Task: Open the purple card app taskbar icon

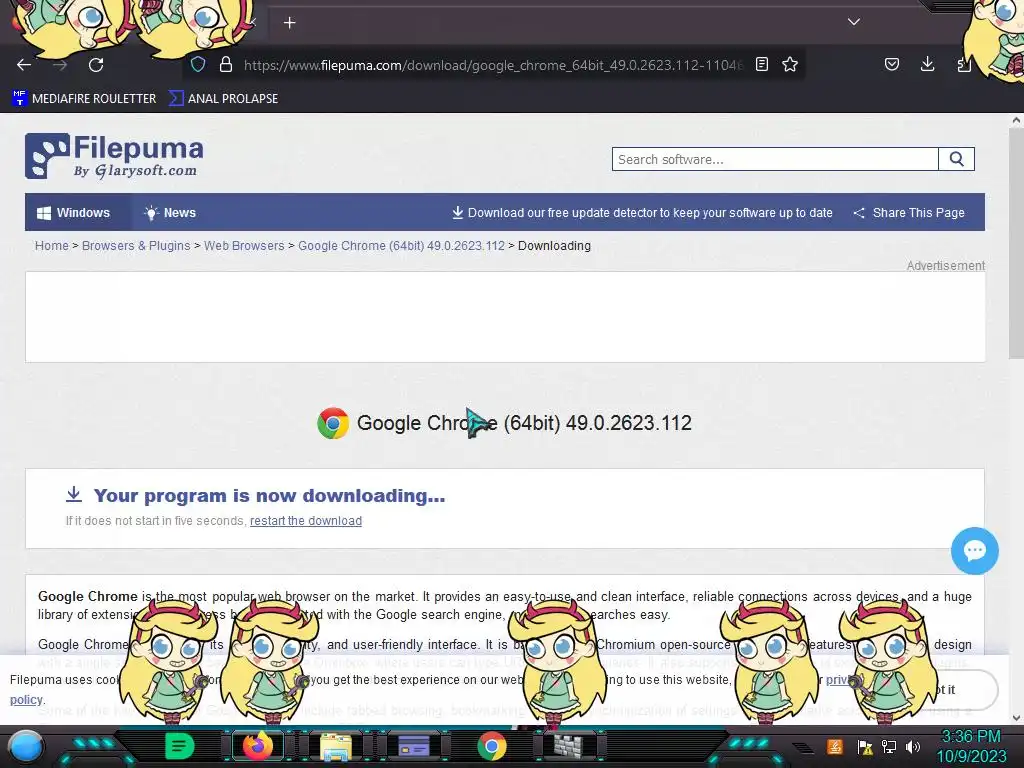Action: pyautogui.click(x=413, y=746)
